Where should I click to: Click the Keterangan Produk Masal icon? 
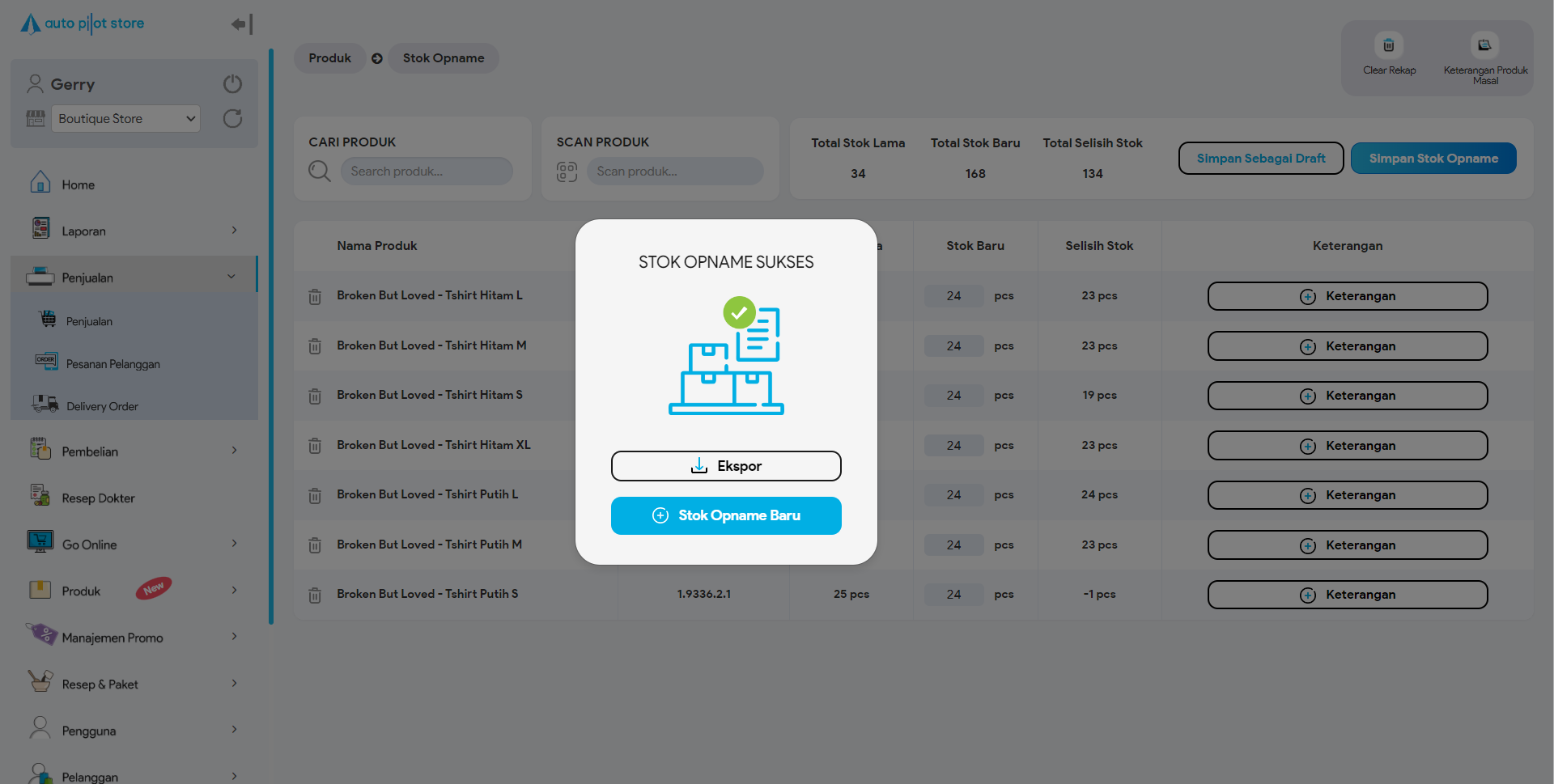click(1484, 46)
